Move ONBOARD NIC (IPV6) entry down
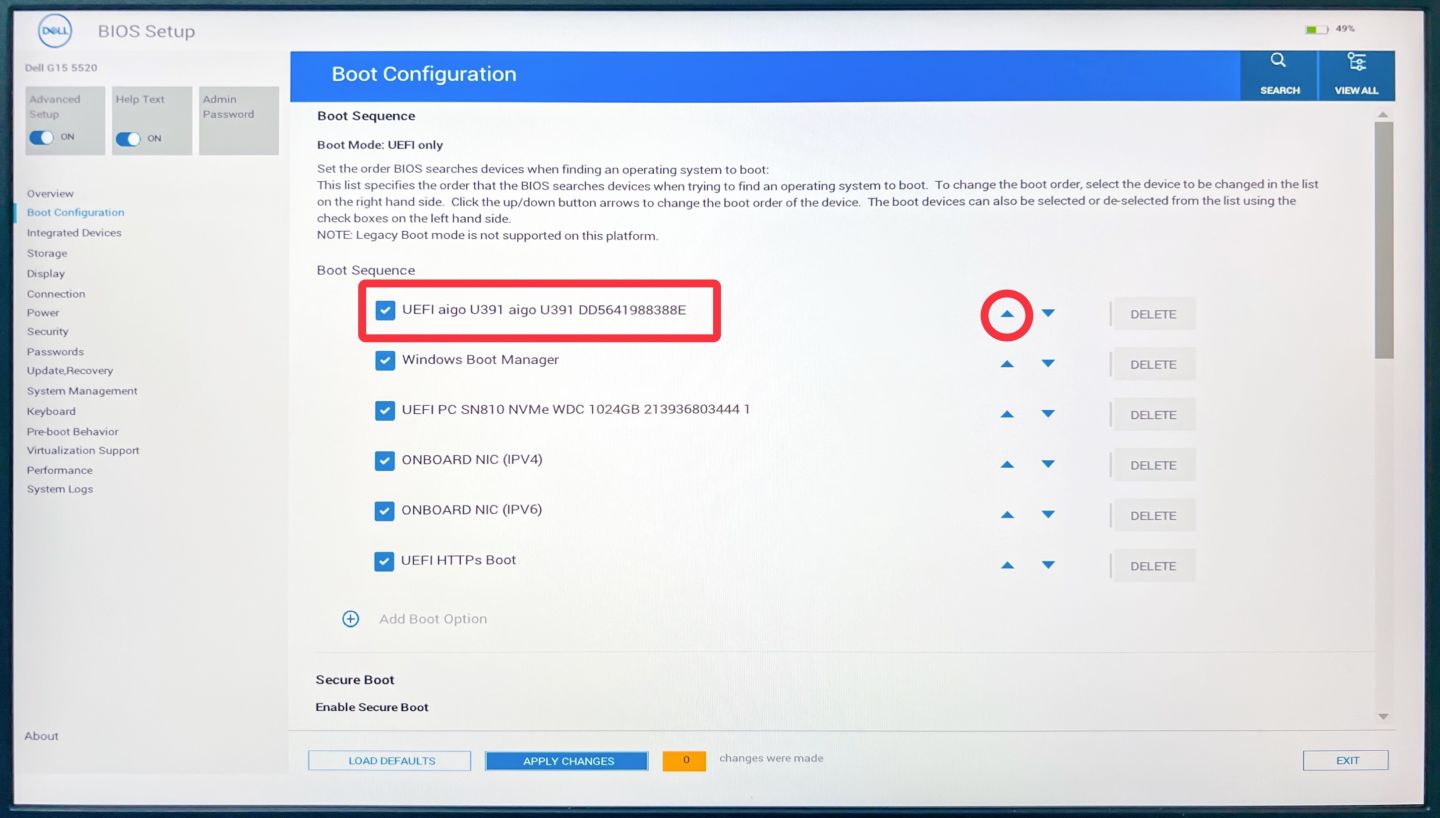The height and width of the screenshot is (818, 1440). coord(1048,515)
